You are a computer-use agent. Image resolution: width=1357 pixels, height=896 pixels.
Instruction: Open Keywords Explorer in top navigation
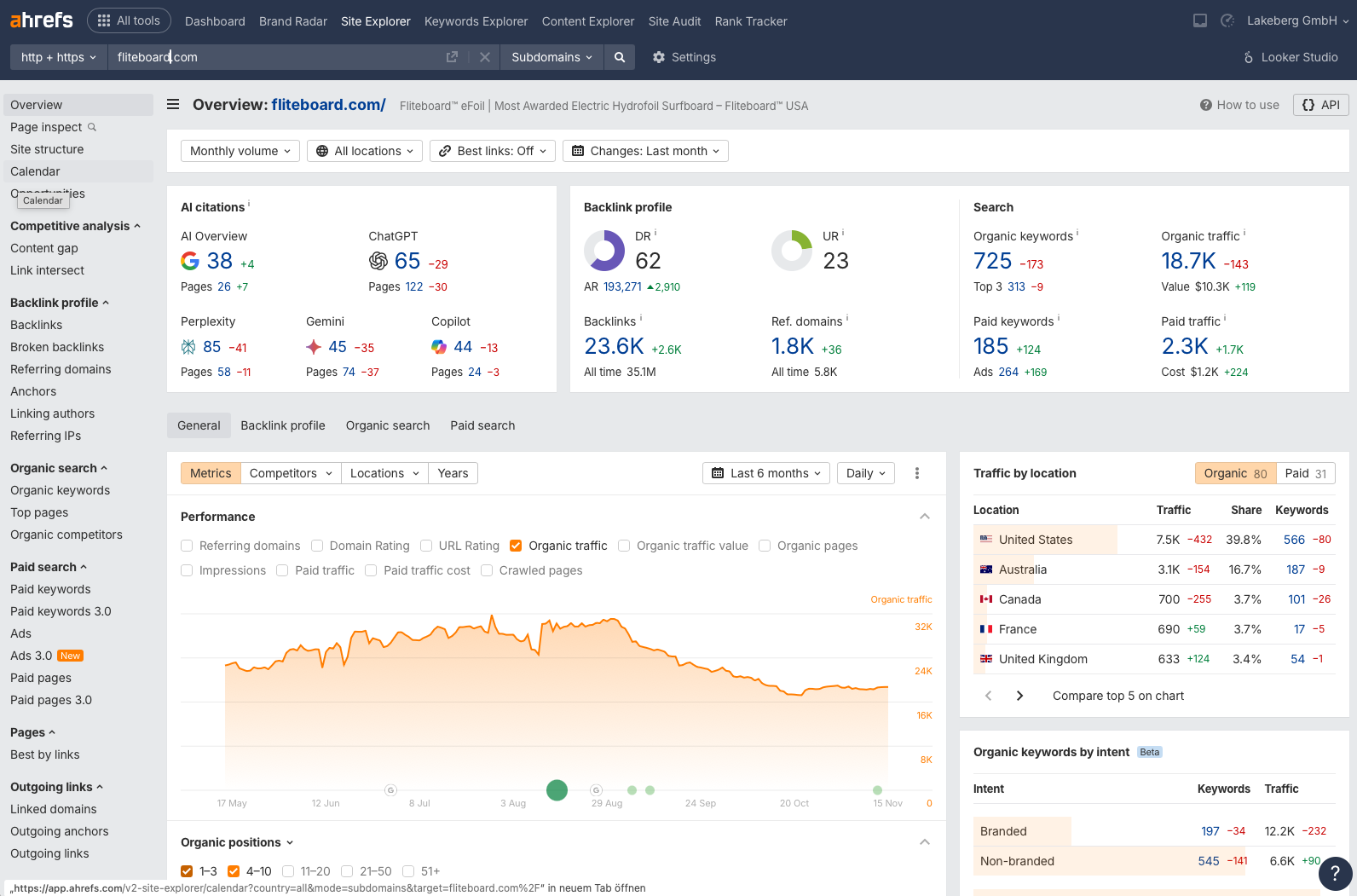click(476, 21)
